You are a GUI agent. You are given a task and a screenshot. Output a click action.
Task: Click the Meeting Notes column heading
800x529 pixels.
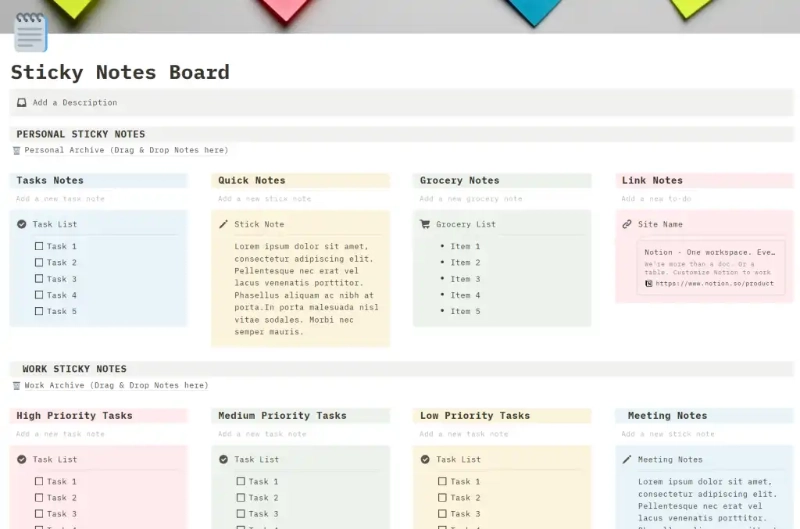pos(667,416)
